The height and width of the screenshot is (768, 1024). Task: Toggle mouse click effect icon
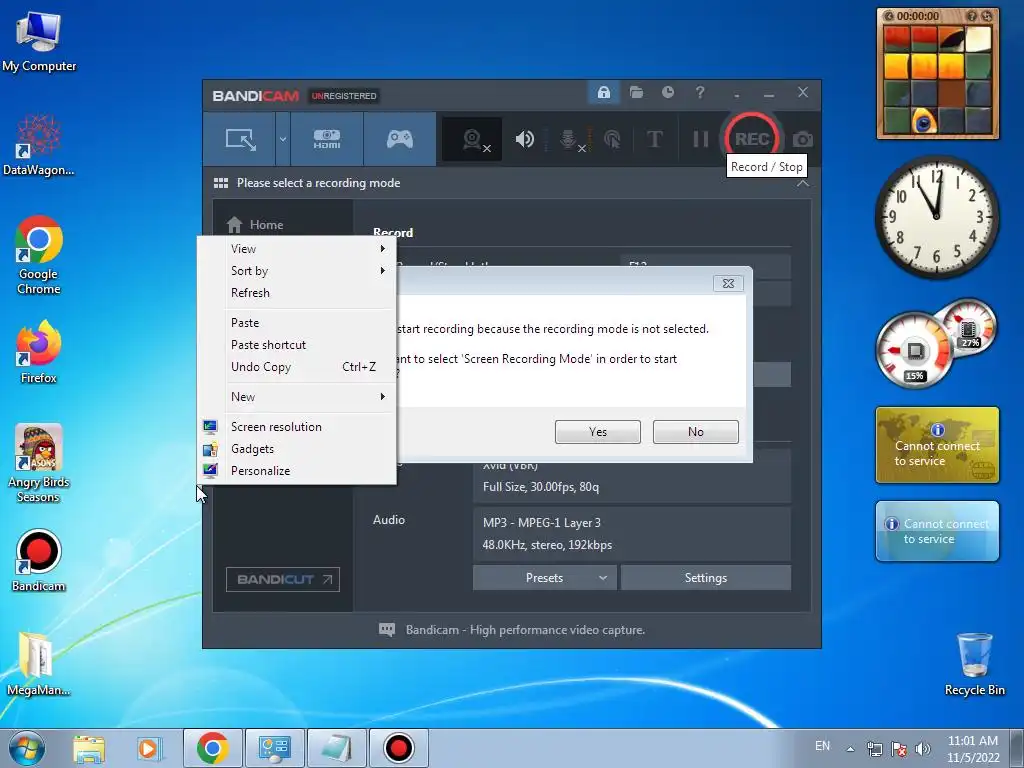tap(613, 139)
